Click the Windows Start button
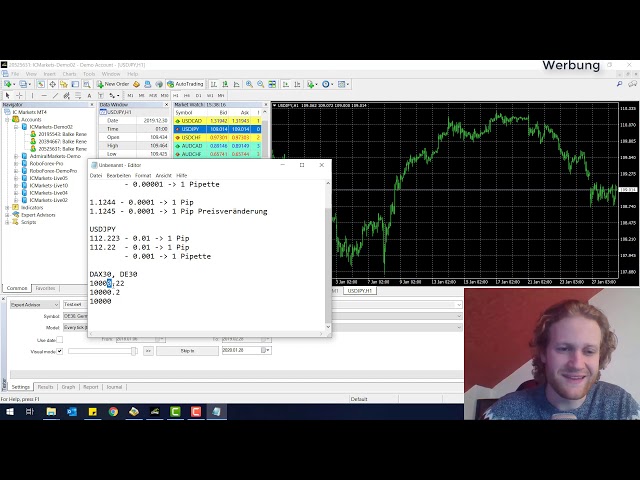This screenshot has width=640, height=480. coord(9,411)
